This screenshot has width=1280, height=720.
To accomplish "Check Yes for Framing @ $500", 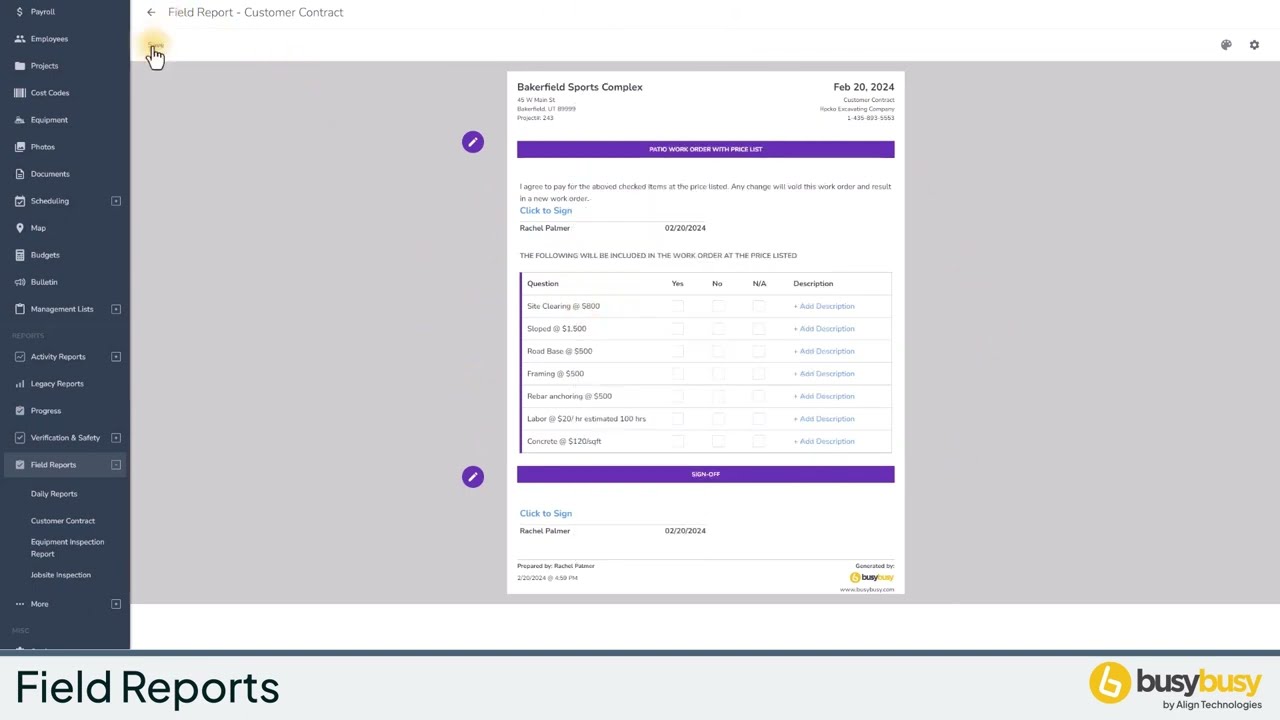I will coord(678,374).
